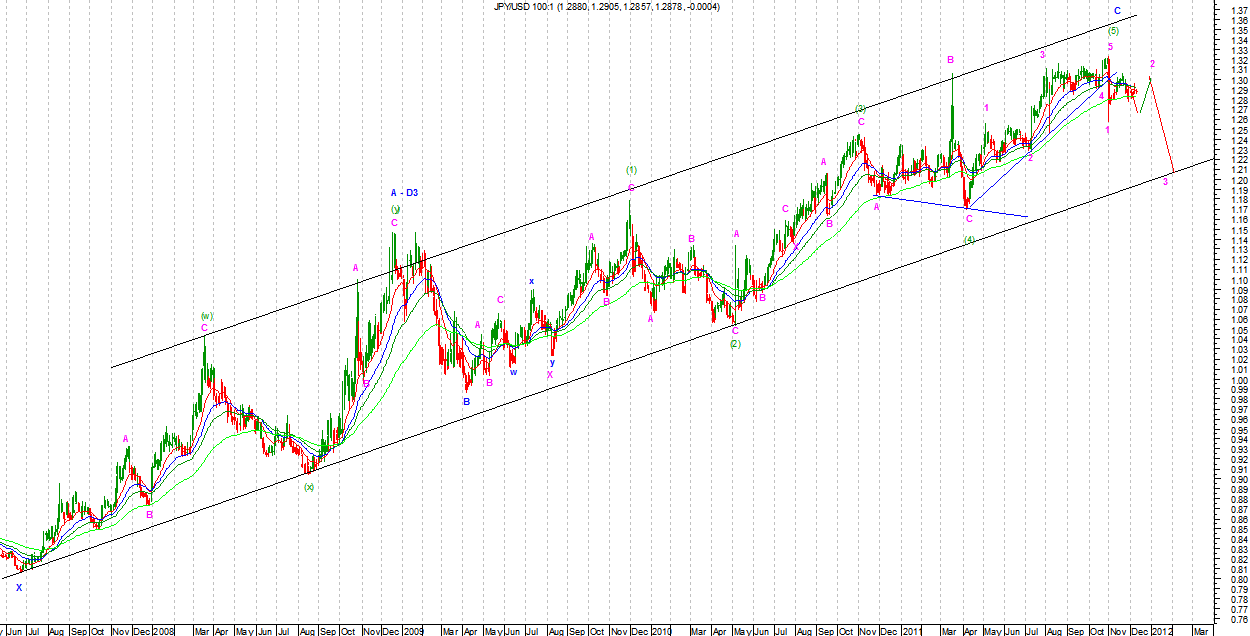This screenshot has height=636, width=1250.
Task: Select the 2010 year label on time axis
Action: click(x=662, y=631)
